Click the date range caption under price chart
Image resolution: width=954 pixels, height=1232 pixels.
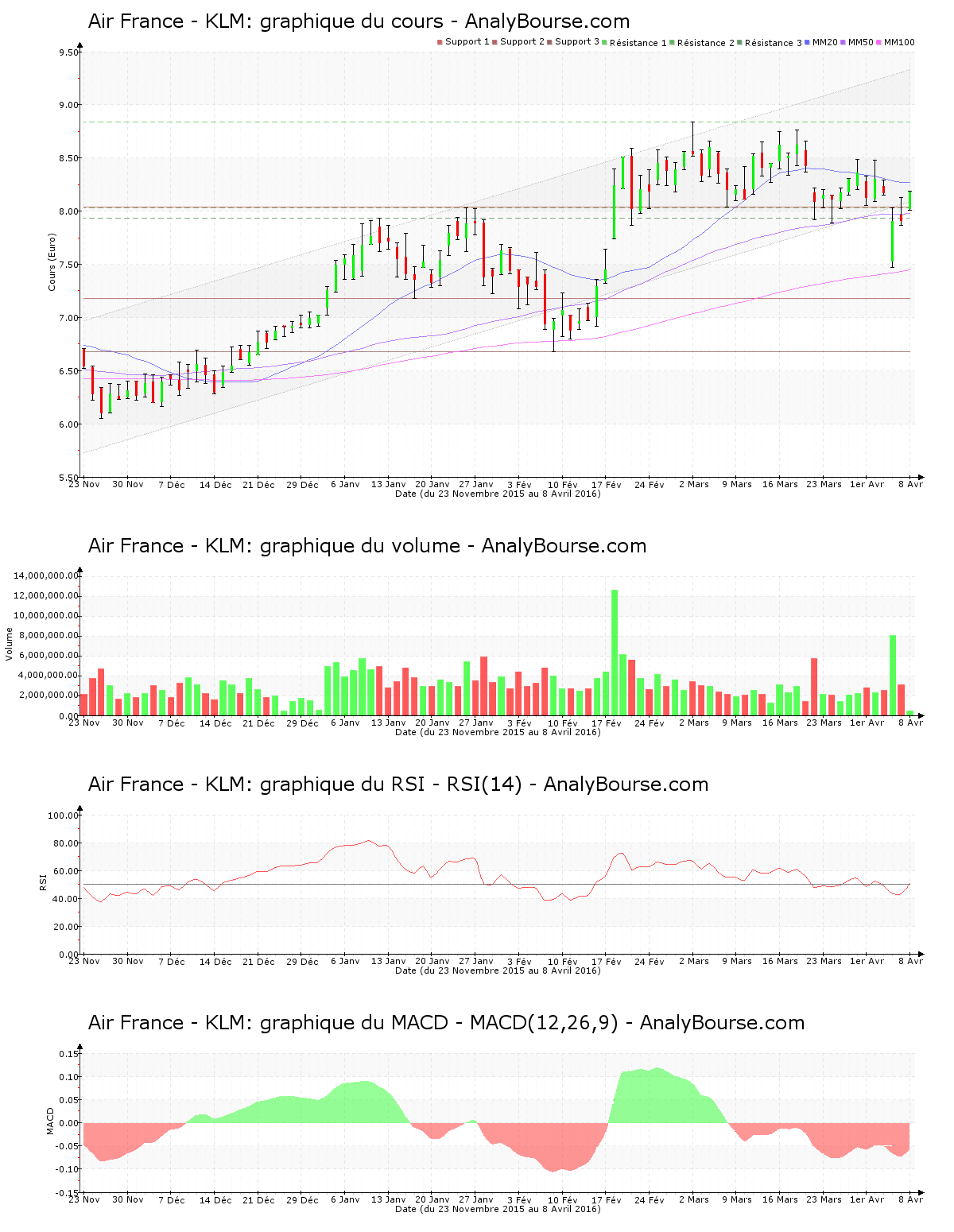point(498,494)
